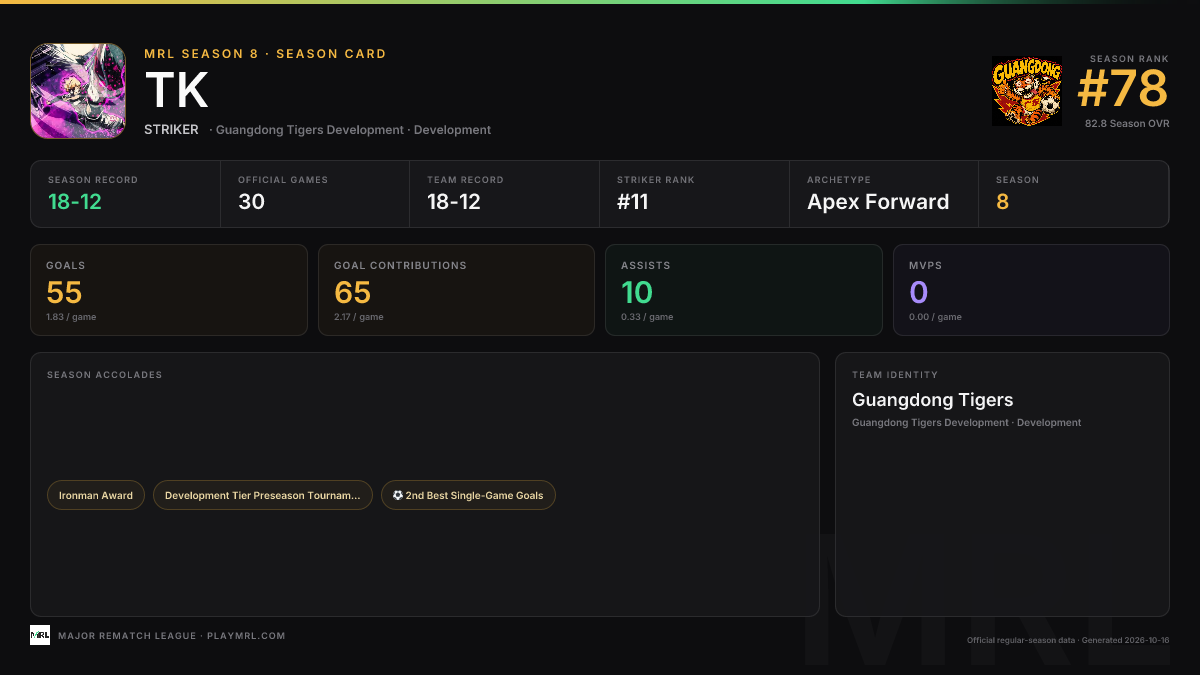
Task: Select the Ironman Award accolade chip
Action: point(96,495)
